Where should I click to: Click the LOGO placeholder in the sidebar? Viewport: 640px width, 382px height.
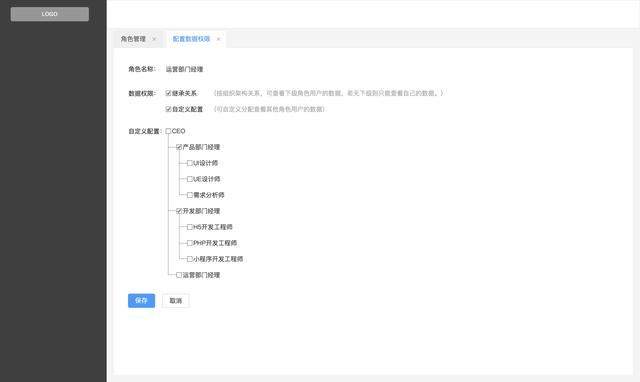point(50,14)
